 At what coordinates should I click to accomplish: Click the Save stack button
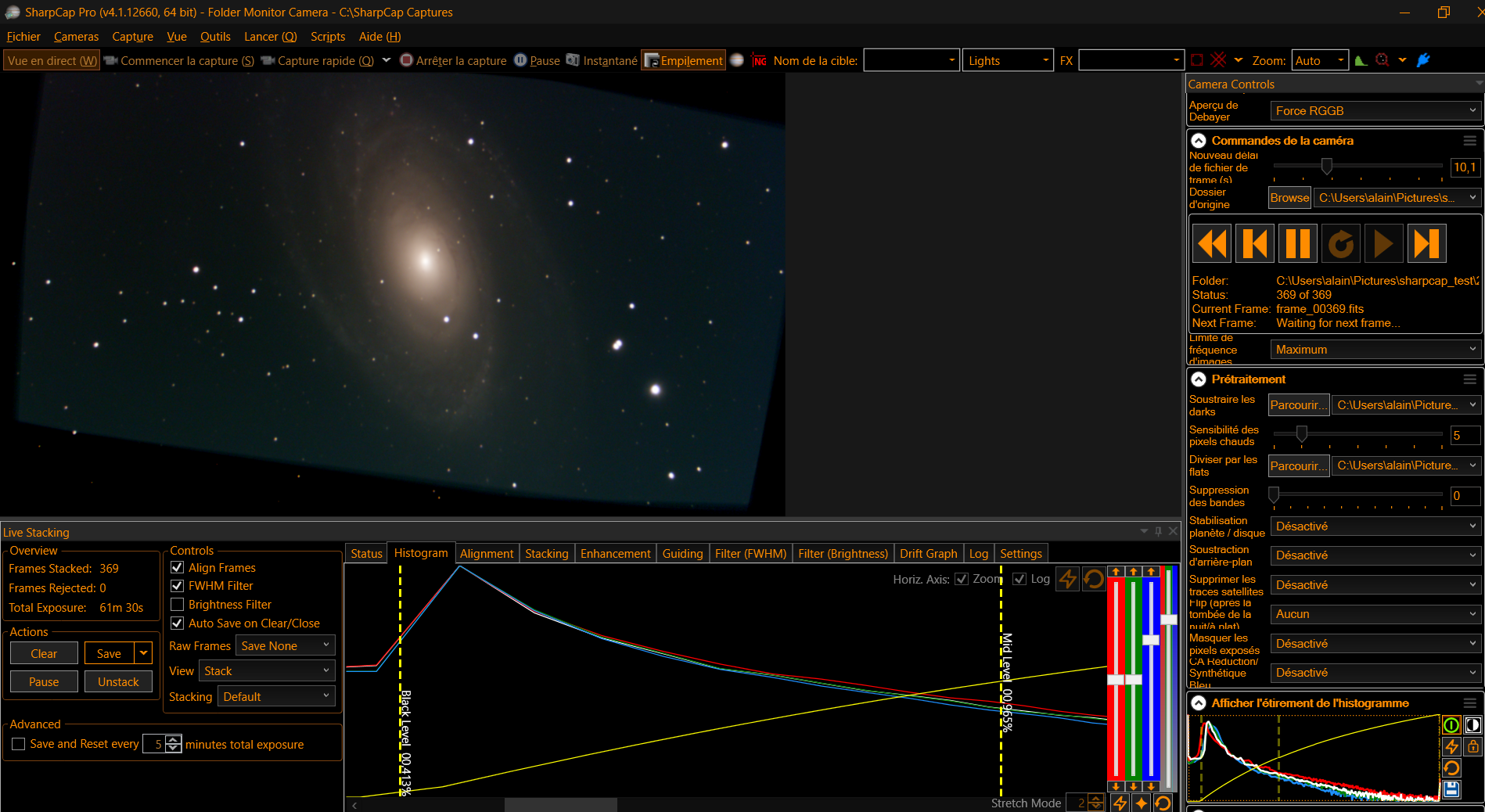click(109, 653)
